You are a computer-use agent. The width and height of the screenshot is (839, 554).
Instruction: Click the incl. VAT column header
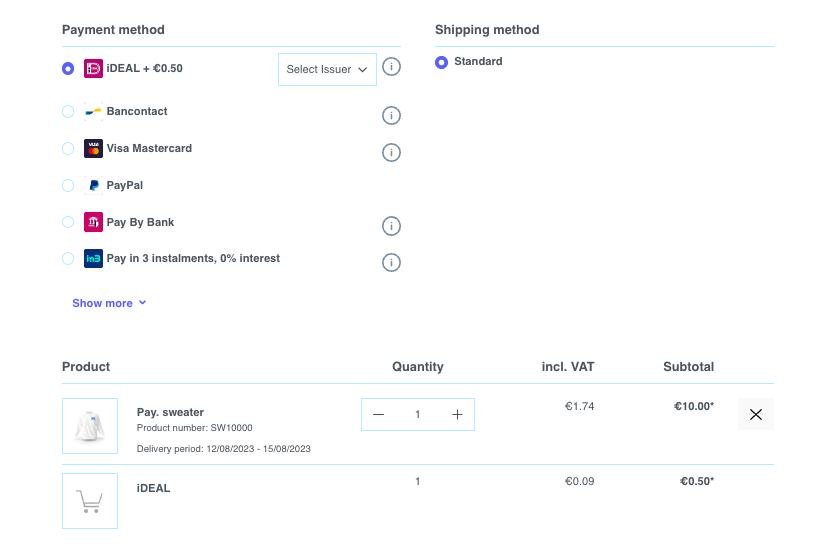coord(568,367)
